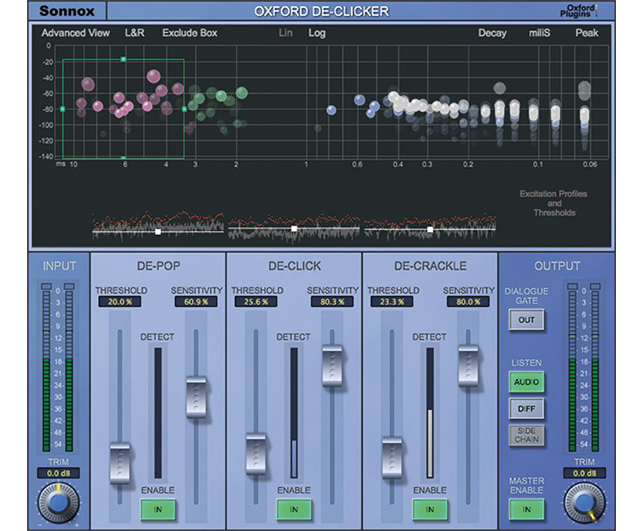Click the input left clip indicator
Image resolution: width=643 pixels, height=531 pixels.
(x=46, y=286)
